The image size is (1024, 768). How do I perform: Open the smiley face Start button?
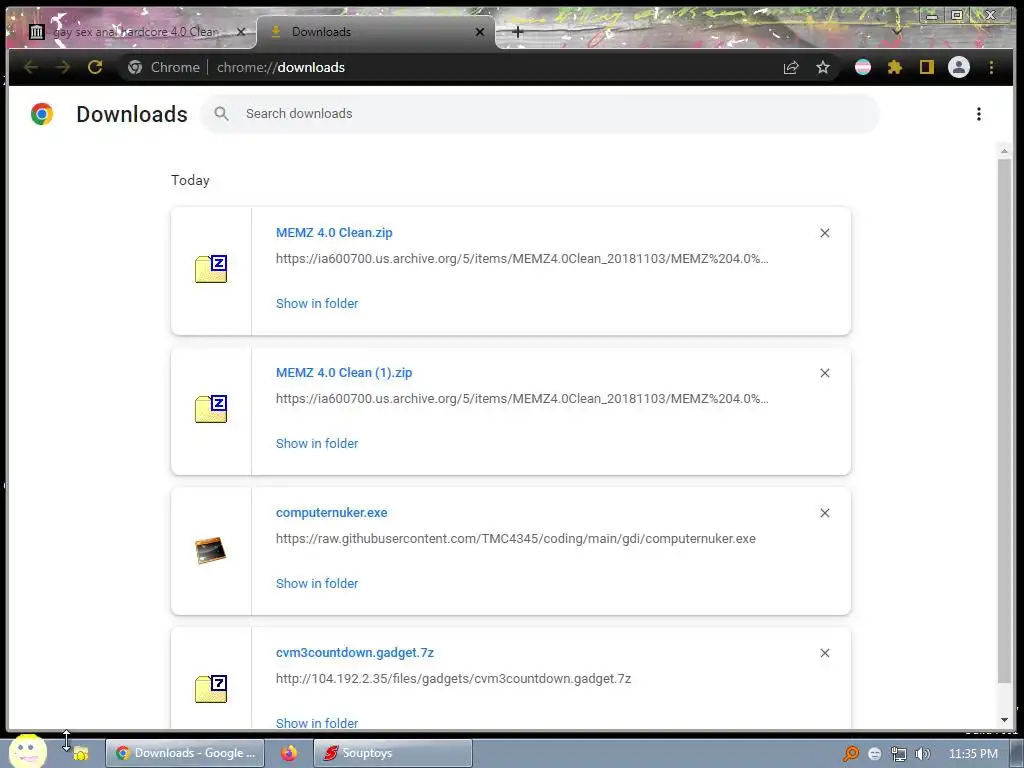(x=27, y=751)
